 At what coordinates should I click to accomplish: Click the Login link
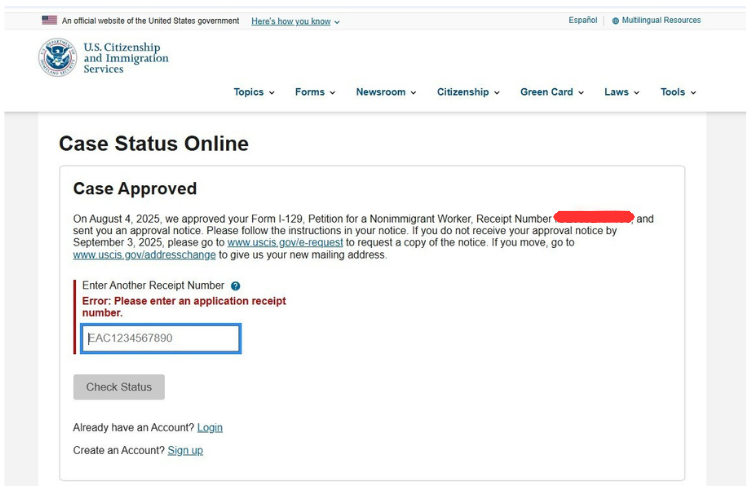(x=210, y=428)
